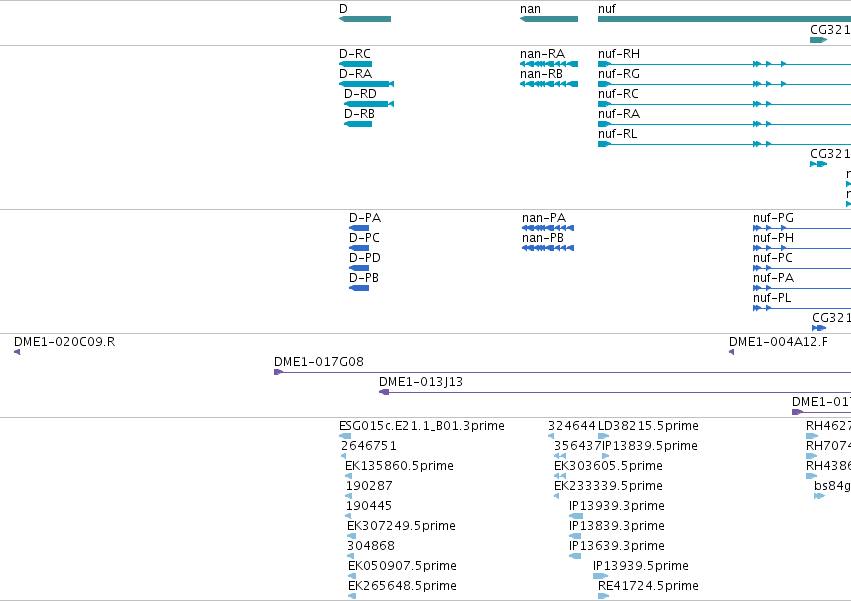
Task: Select EST EK303605.5prime
Action: tap(560, 476)
